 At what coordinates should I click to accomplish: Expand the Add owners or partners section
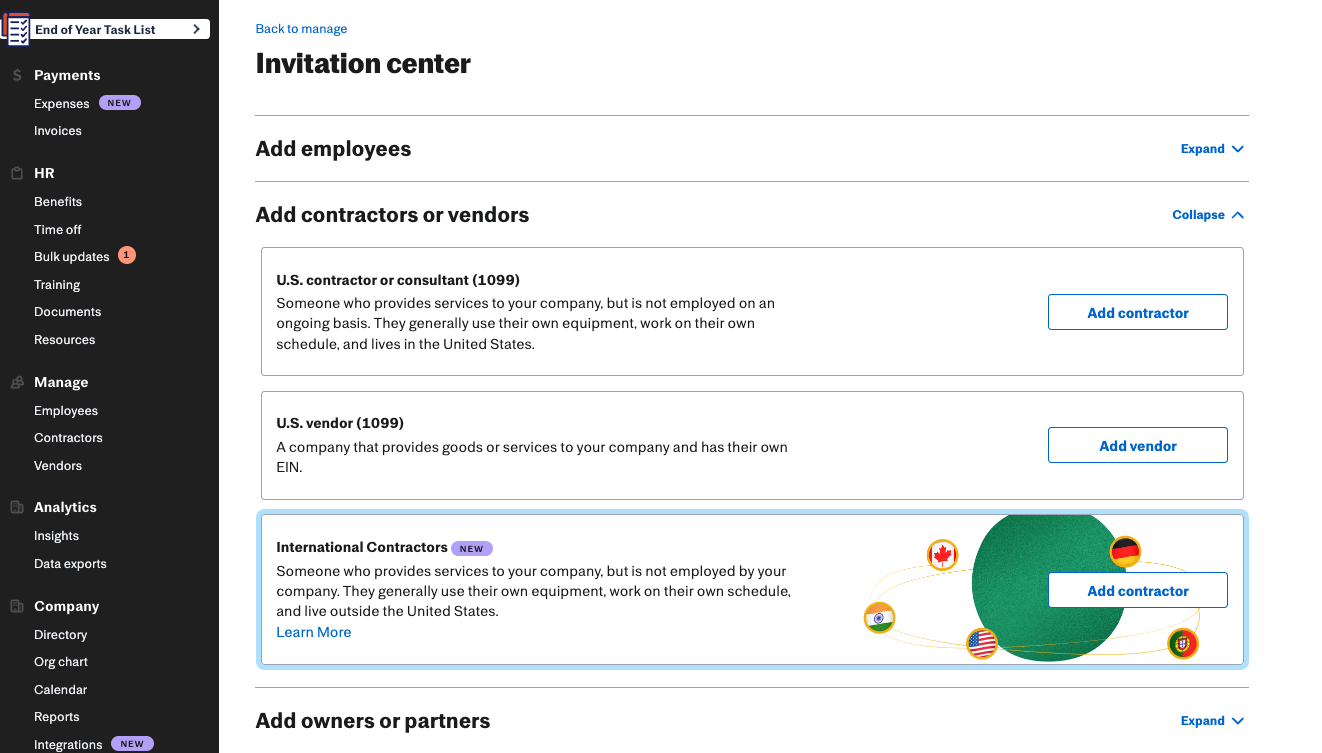tap(1212, 721)
